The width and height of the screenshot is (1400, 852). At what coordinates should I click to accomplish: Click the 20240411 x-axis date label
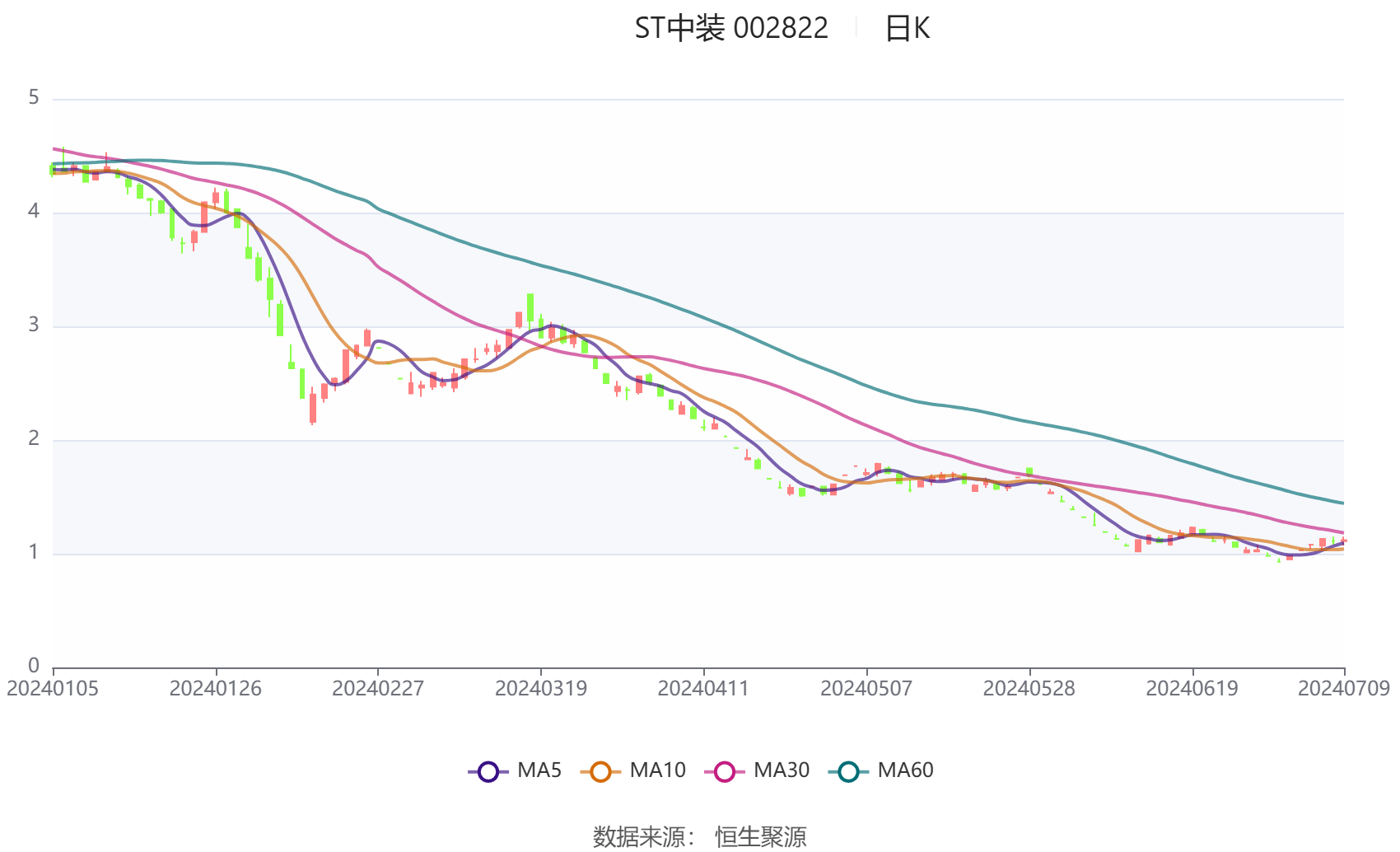(x=703, y=688)
